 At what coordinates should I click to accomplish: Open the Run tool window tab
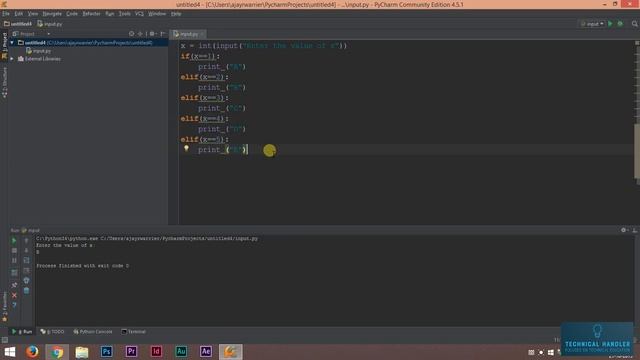(22, 331)
